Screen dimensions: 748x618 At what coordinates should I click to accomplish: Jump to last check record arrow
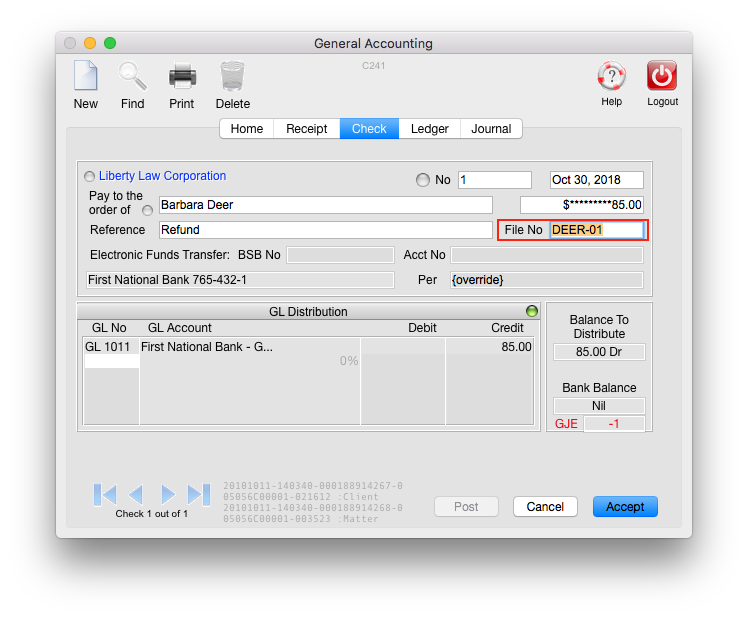point(199,494)
